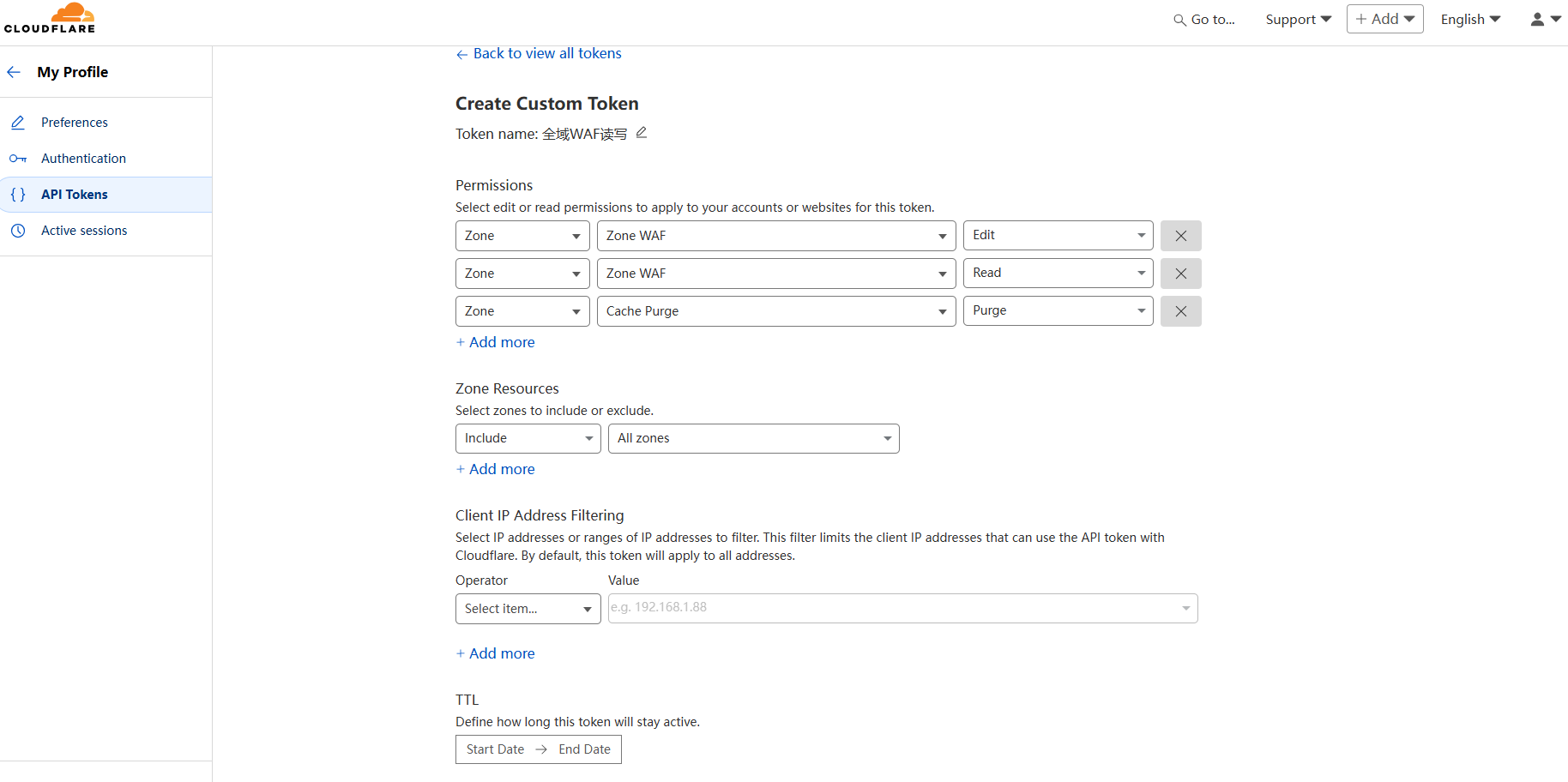
Task: Click the Cloudflare logo
Action: [x=50, y=18]
